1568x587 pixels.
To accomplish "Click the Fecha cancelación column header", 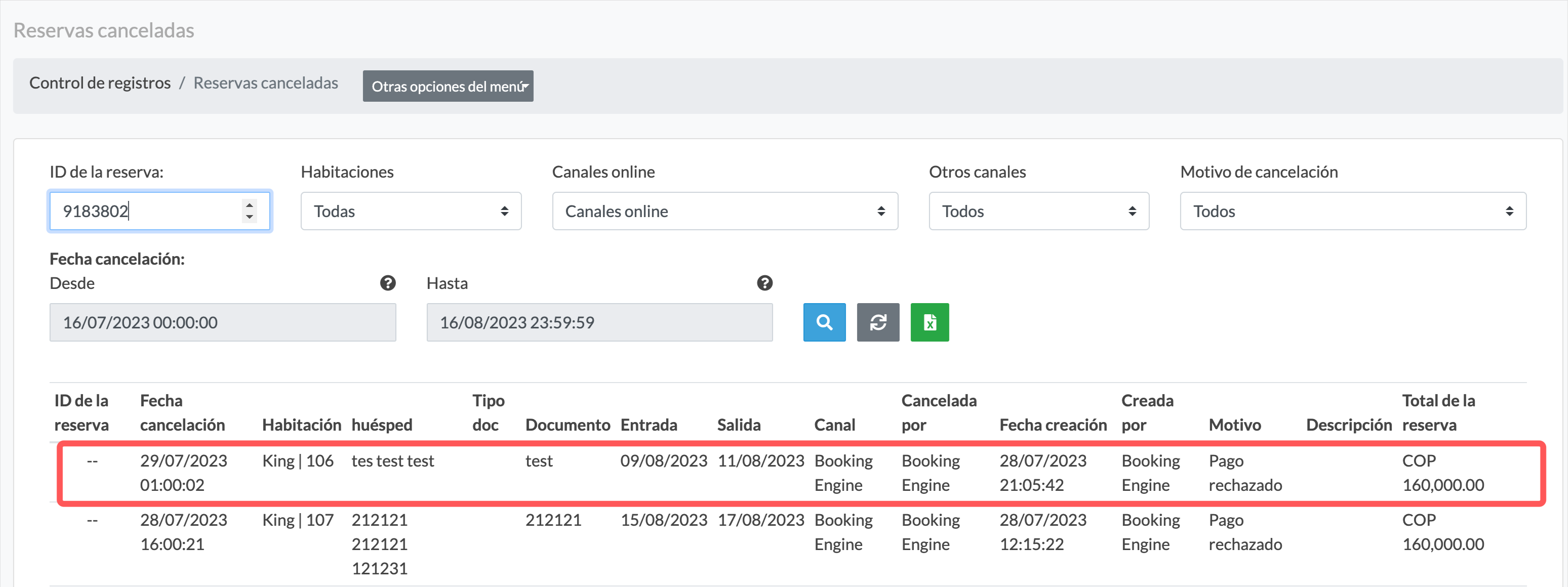I will [x=183, y=412].
